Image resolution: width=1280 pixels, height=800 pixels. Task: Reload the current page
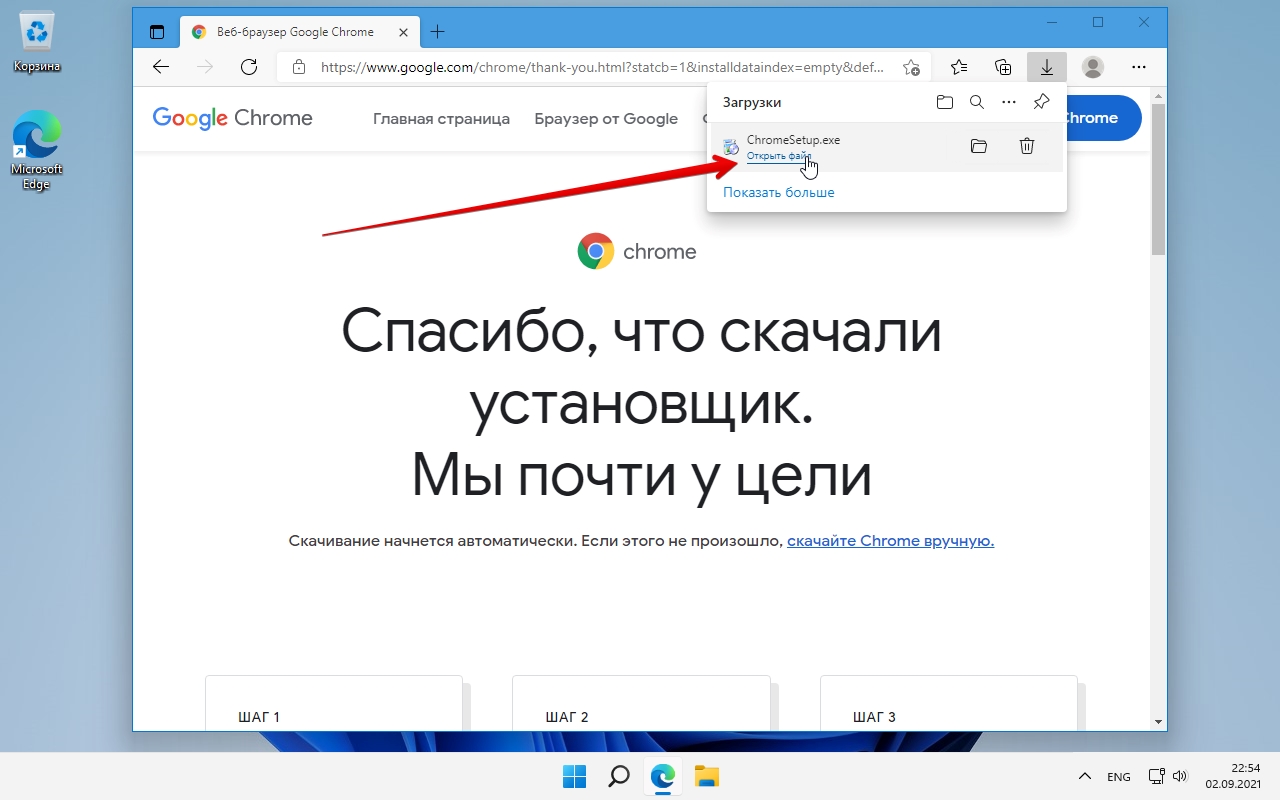click(249, 67)
